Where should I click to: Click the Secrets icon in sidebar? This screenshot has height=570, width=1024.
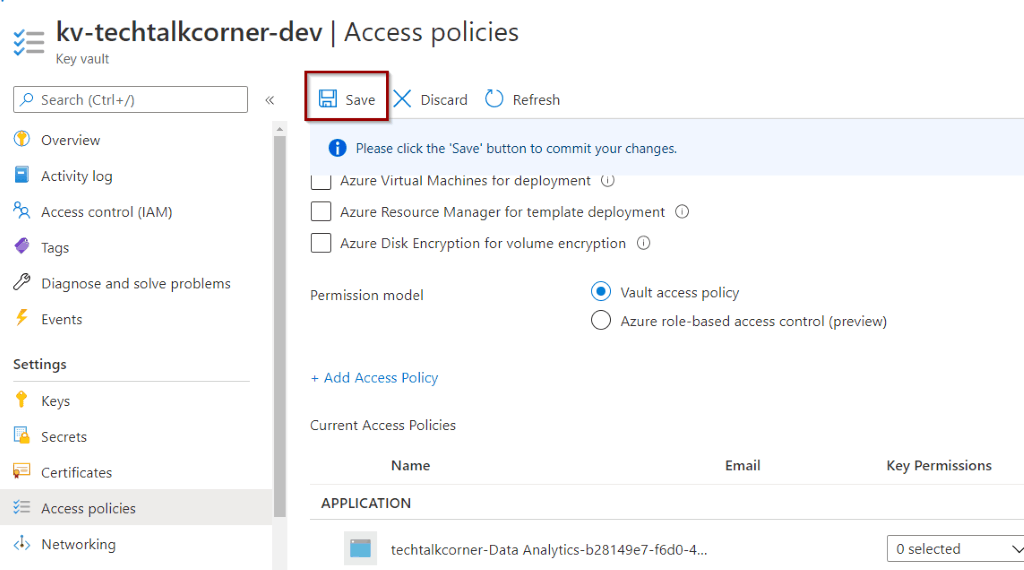tap(22, 435)
